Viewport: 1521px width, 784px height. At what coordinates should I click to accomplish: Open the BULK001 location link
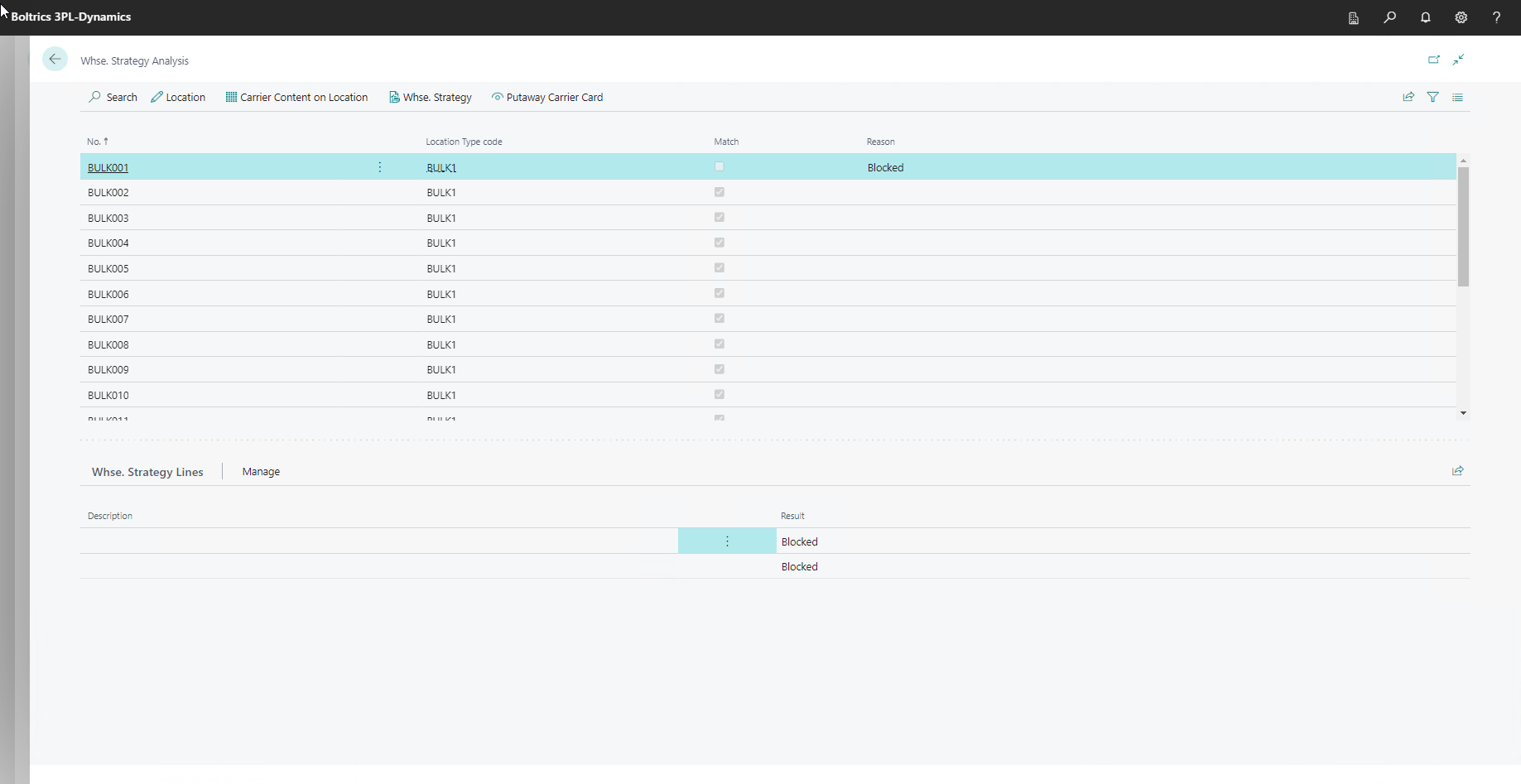coord(108,168)
